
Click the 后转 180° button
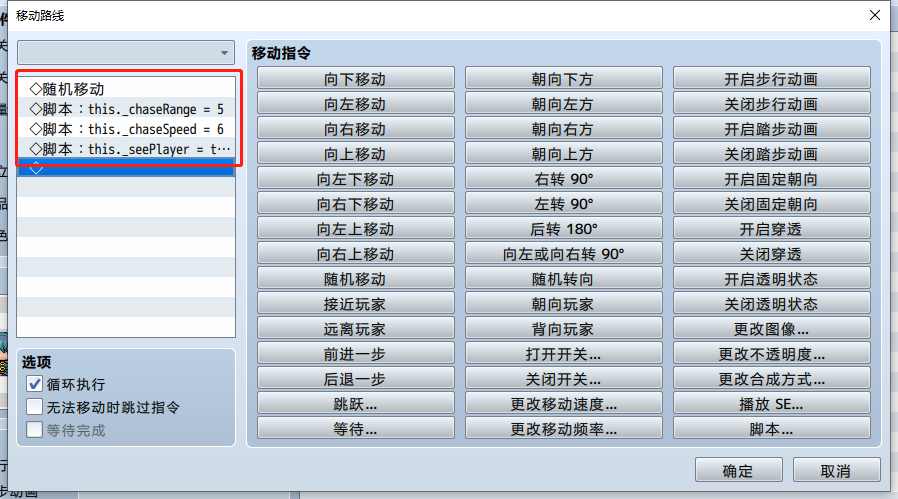tap(564, 229)
